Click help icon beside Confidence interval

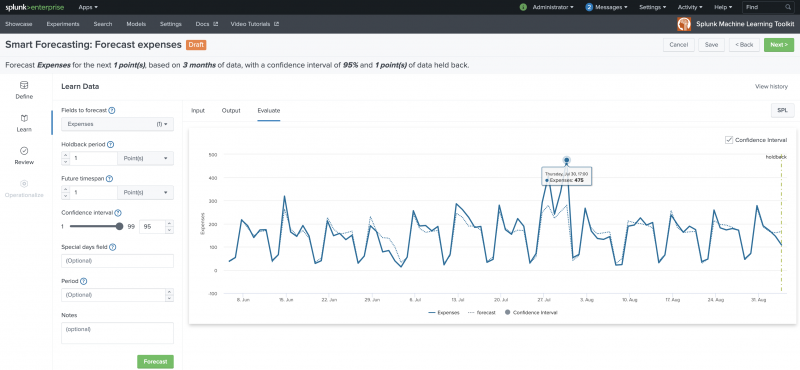tap(118, 213)
